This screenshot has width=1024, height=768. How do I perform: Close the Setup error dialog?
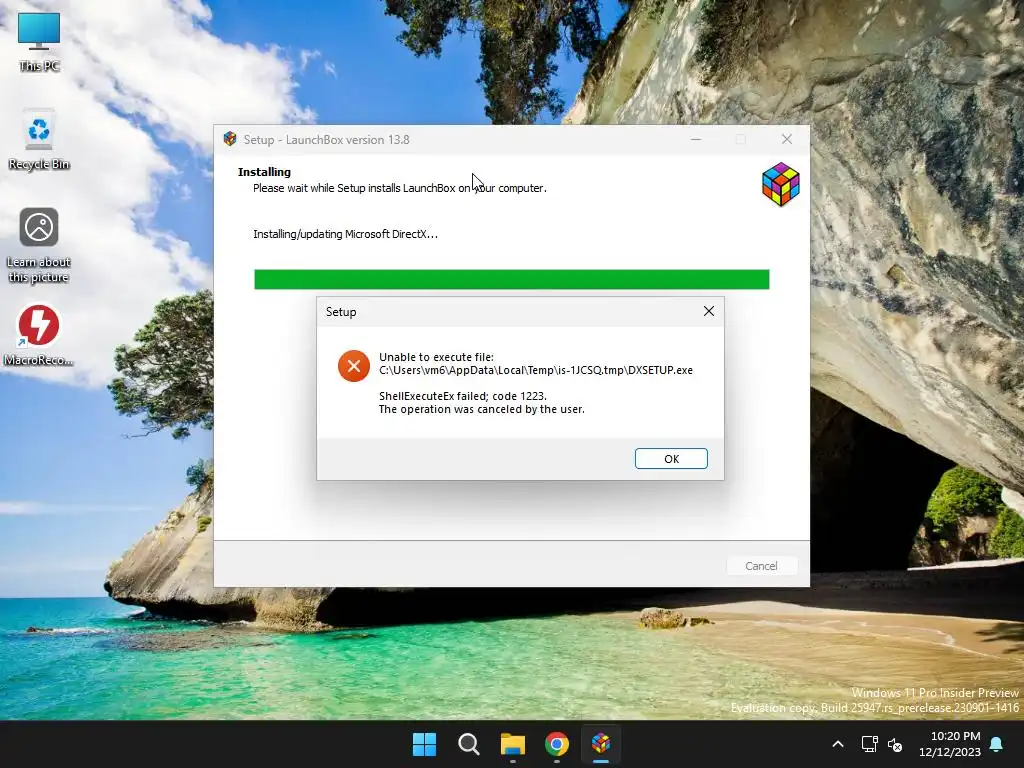point(709,312)
